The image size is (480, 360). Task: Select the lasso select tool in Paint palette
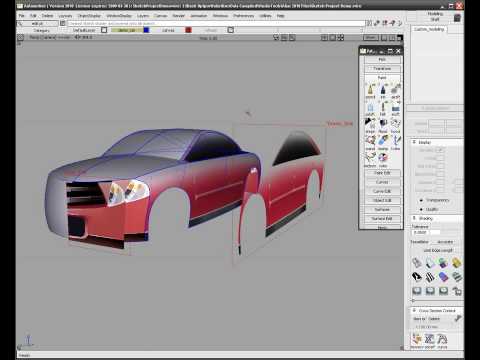coord(395,126)
